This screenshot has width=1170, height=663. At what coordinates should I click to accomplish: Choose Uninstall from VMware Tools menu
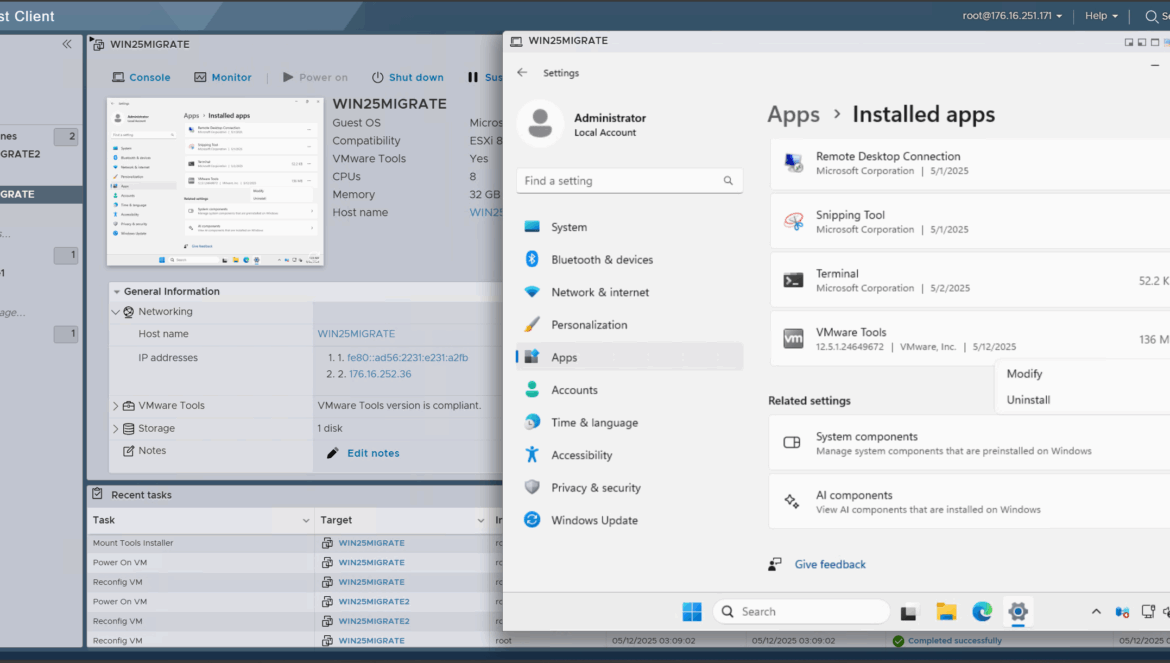(x=1027, y=400)
